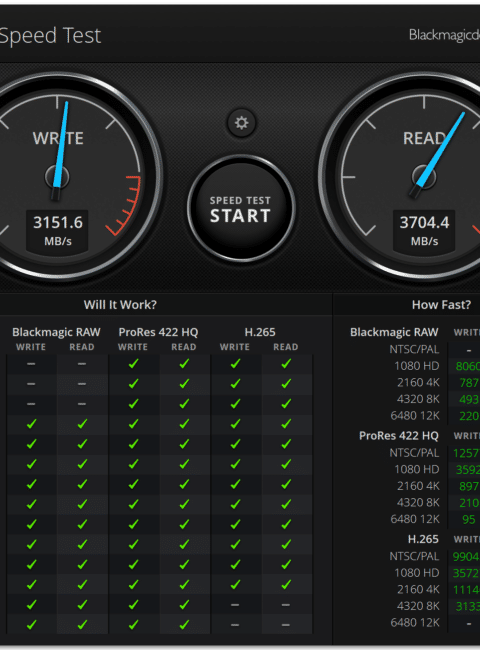Click the 'How Fast?' panel header

click(441, 305)
